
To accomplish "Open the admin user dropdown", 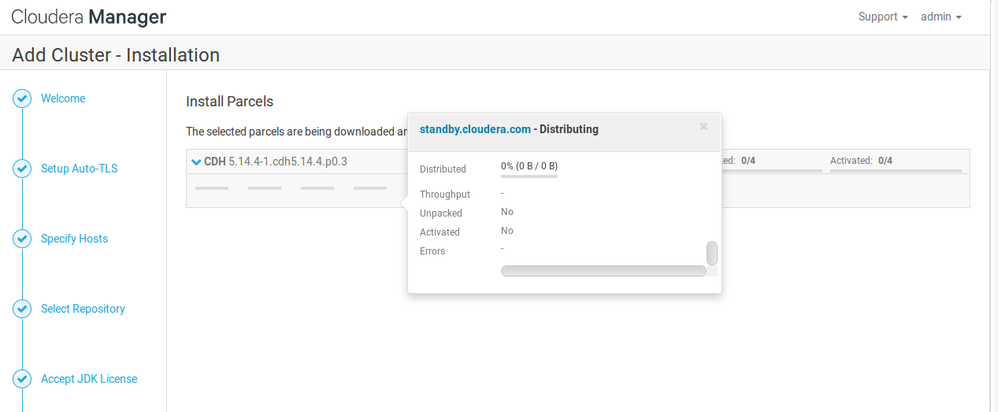I will point(940,17).
